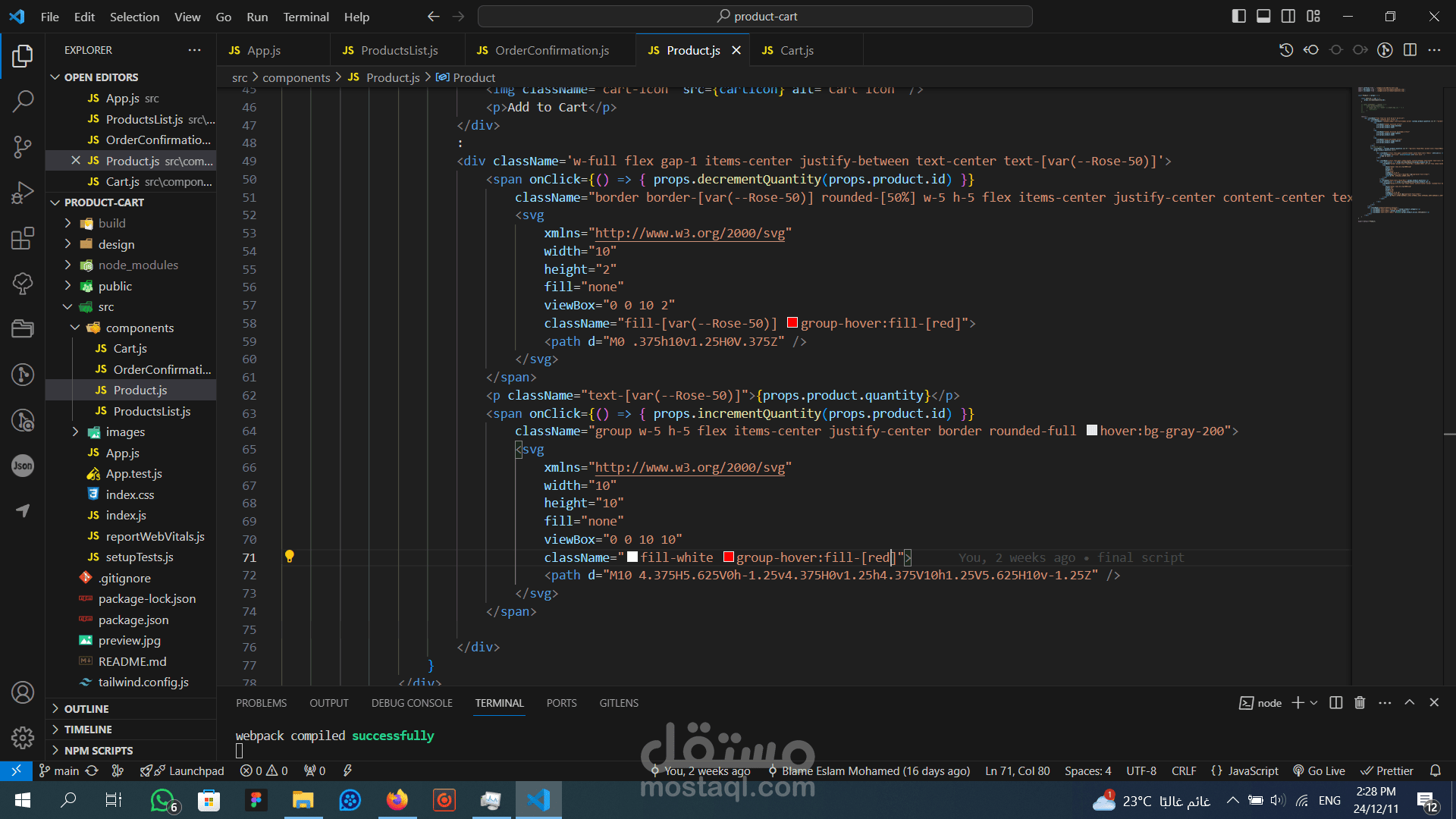
Task: Toggle the Primary Side Bar layout button
Action: pyautogui.click(x=1239, y=16)
